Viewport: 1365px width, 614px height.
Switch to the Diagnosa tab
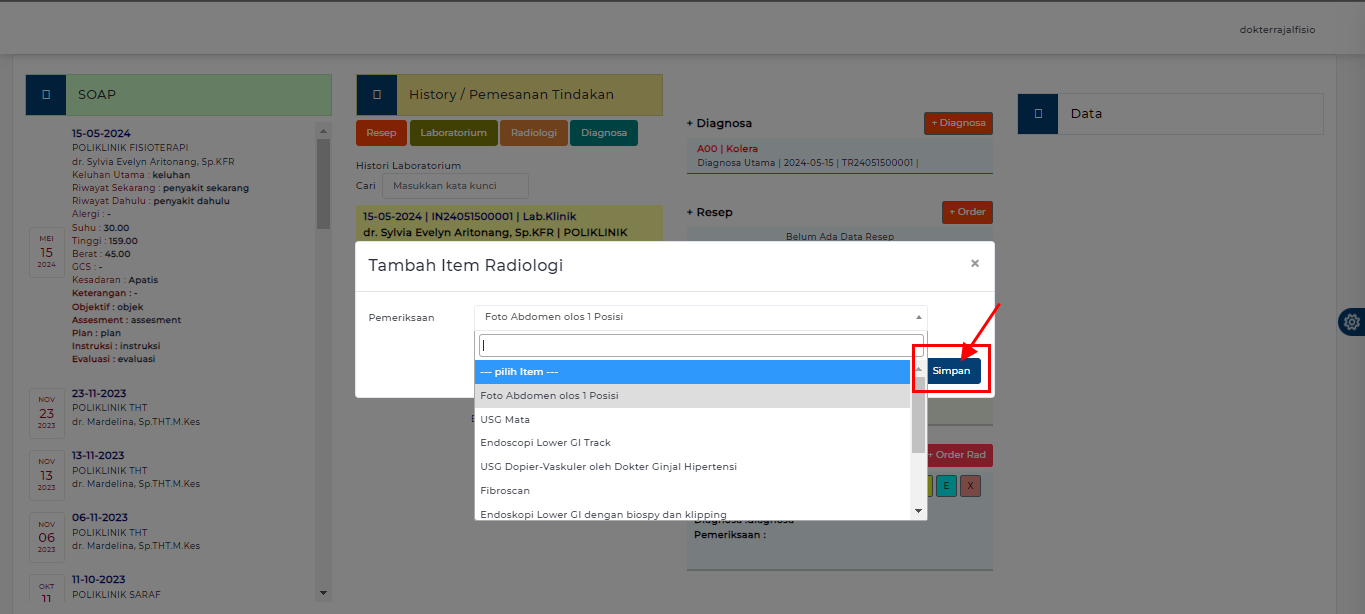(x=603, y=132)
